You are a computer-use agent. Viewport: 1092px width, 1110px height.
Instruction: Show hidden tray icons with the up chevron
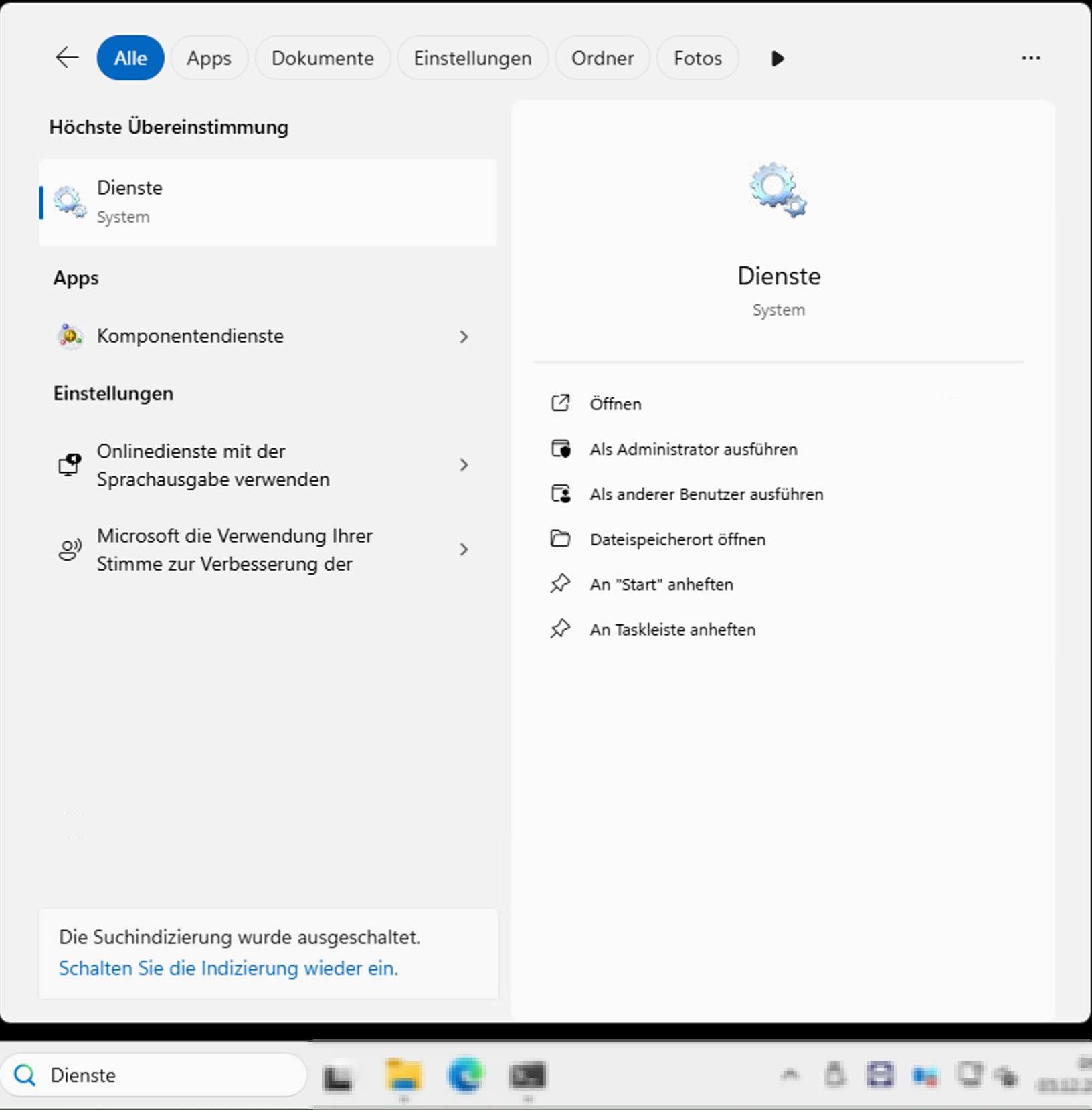point(790,1075)
